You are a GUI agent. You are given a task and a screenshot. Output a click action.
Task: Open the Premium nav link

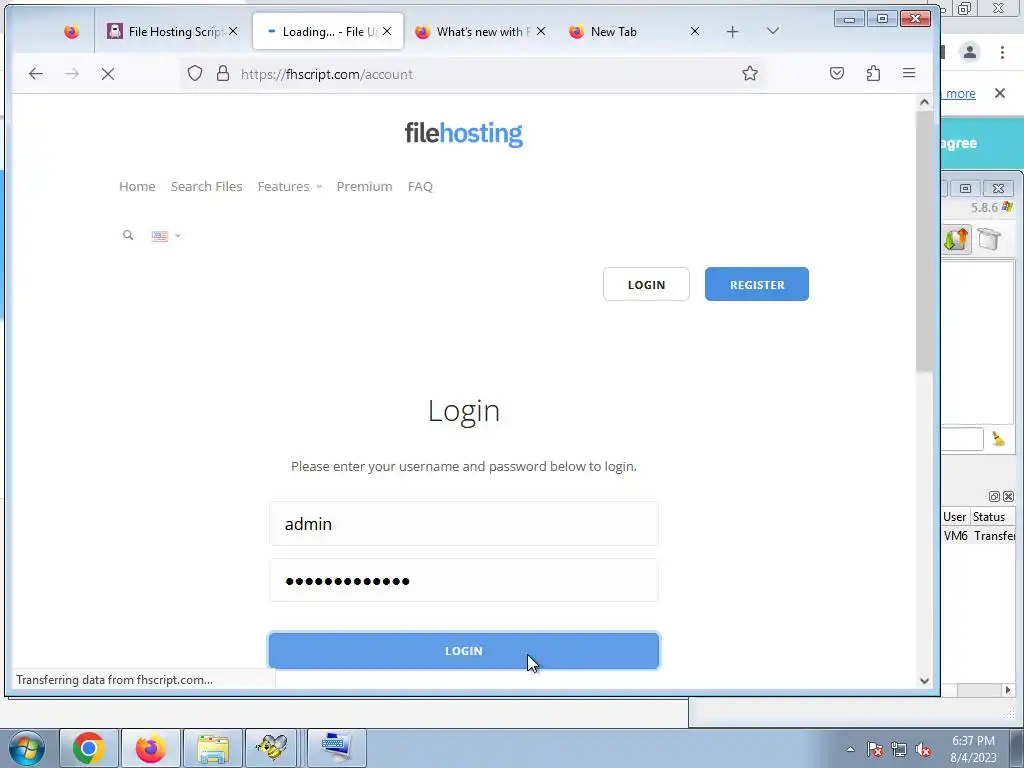tap(364, 186)
